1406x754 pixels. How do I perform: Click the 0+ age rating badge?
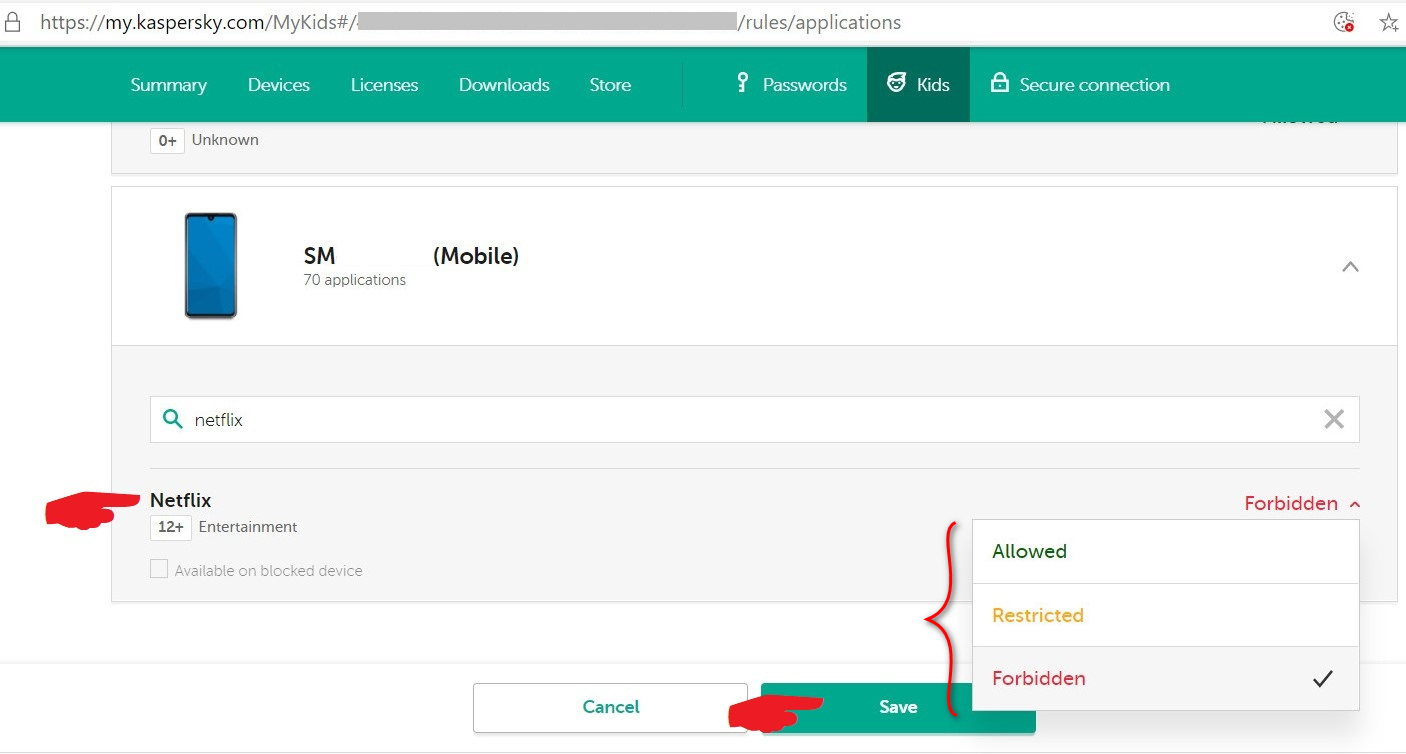(x=167, y=140)
